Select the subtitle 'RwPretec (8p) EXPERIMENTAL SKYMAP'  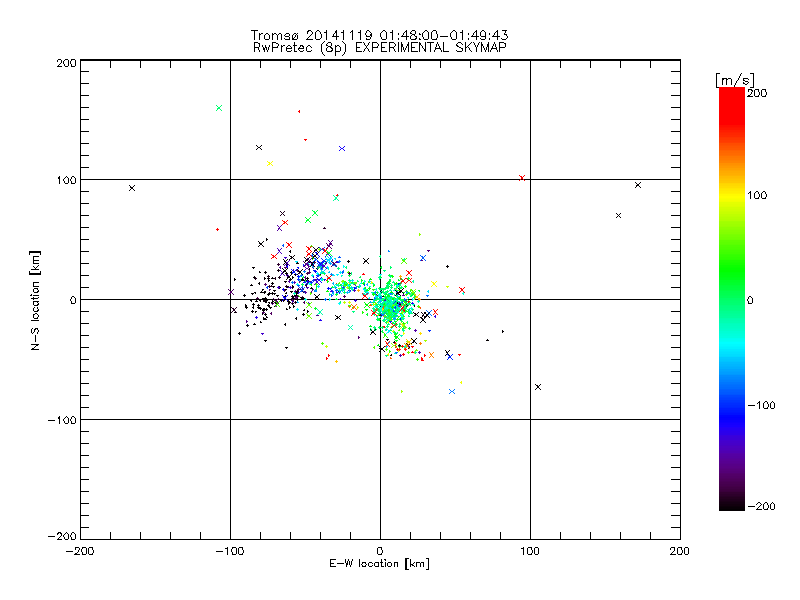(380, 48)
